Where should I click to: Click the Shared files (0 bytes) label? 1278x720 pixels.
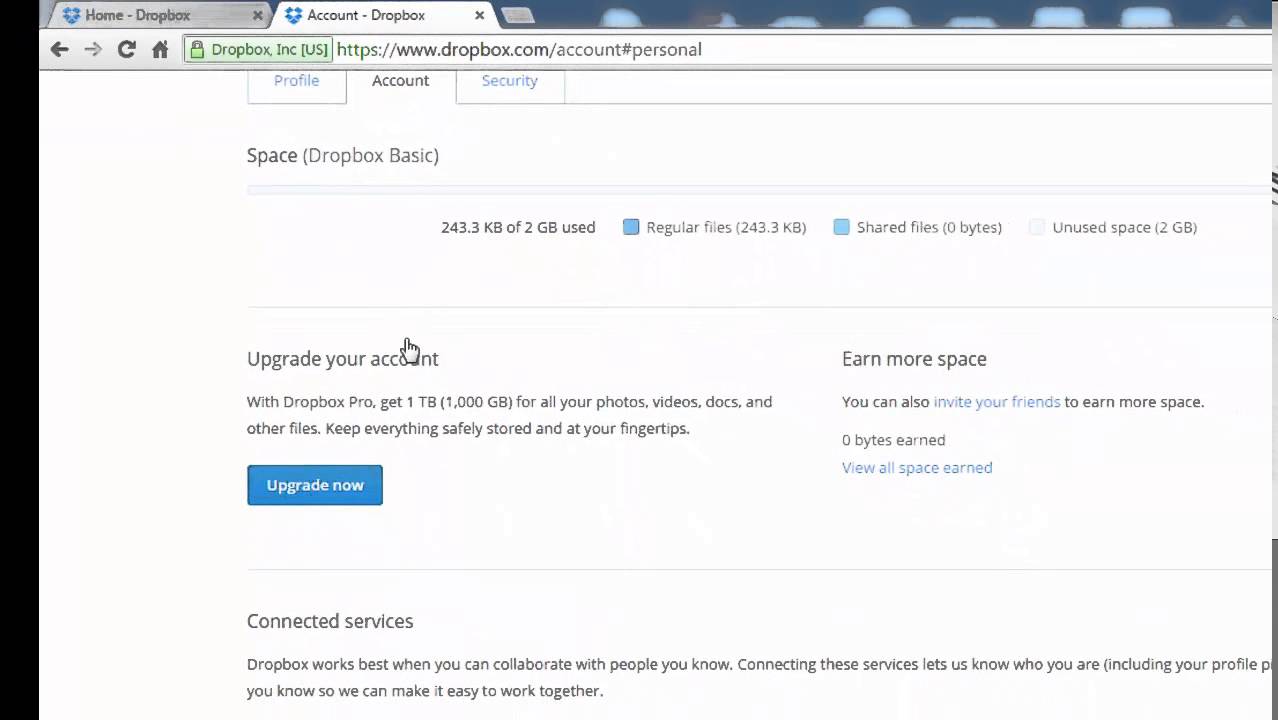tap(929, 227)
